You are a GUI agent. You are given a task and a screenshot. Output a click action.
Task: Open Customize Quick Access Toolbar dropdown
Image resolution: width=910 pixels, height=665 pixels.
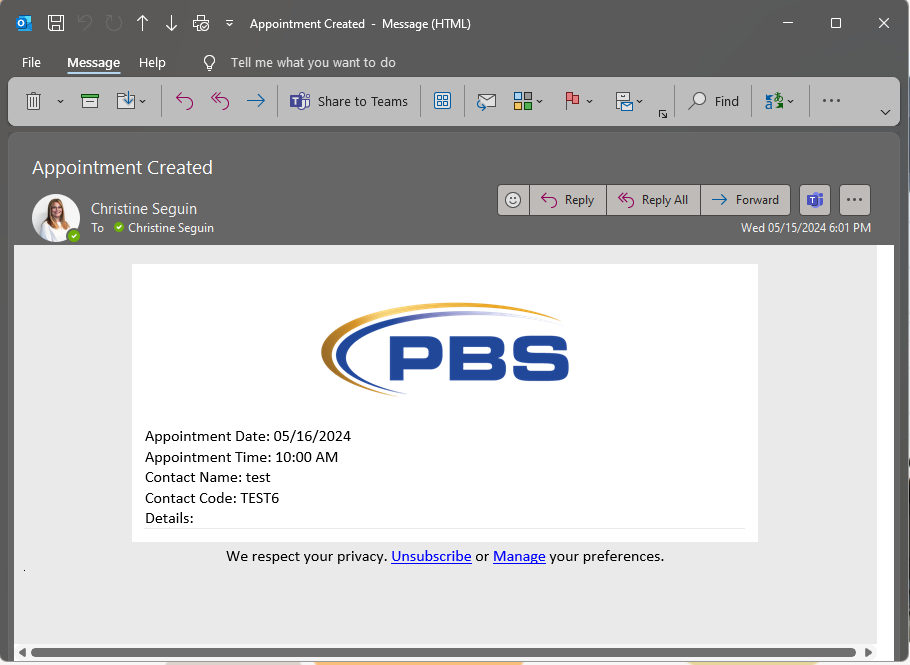pyautogui.click(x=230, y=23)
